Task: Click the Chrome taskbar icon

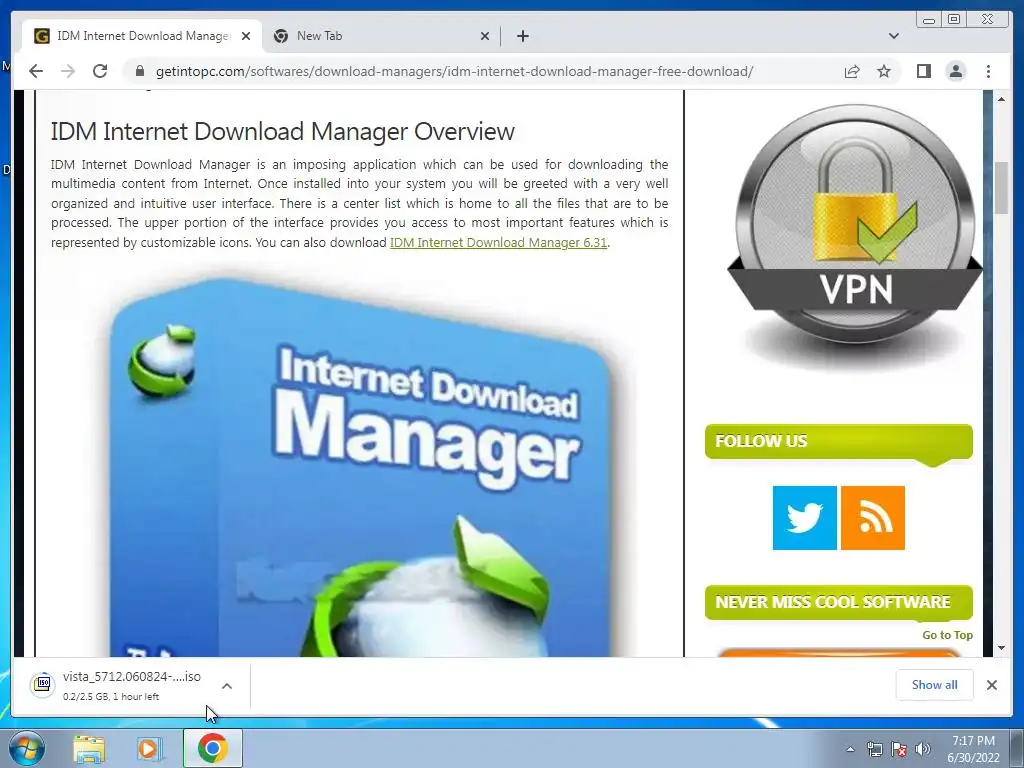Action: coord(212,748)
